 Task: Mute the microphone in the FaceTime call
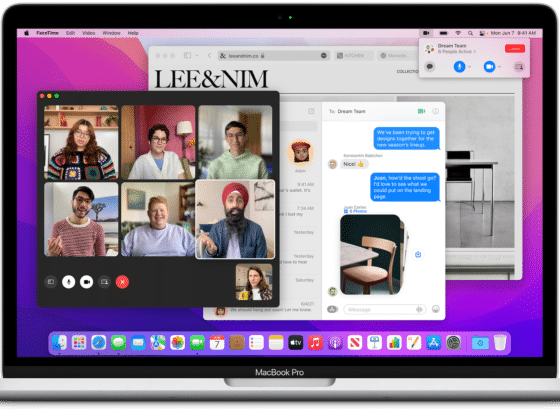68,282
